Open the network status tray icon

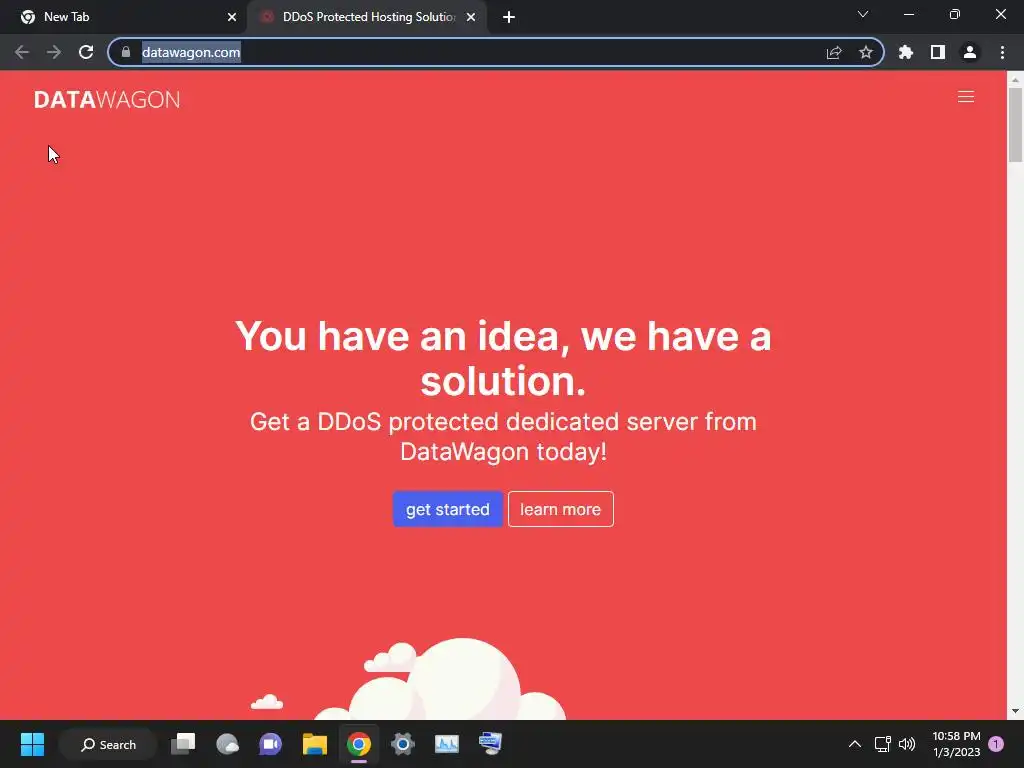click(x=883, y=744)
